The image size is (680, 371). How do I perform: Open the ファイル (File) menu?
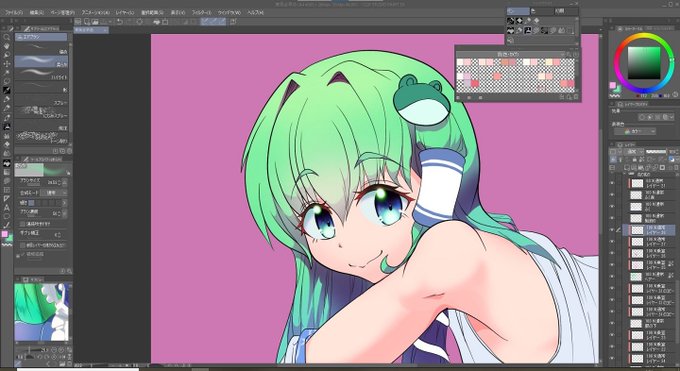pyautogui.click(x=13, y=13)
